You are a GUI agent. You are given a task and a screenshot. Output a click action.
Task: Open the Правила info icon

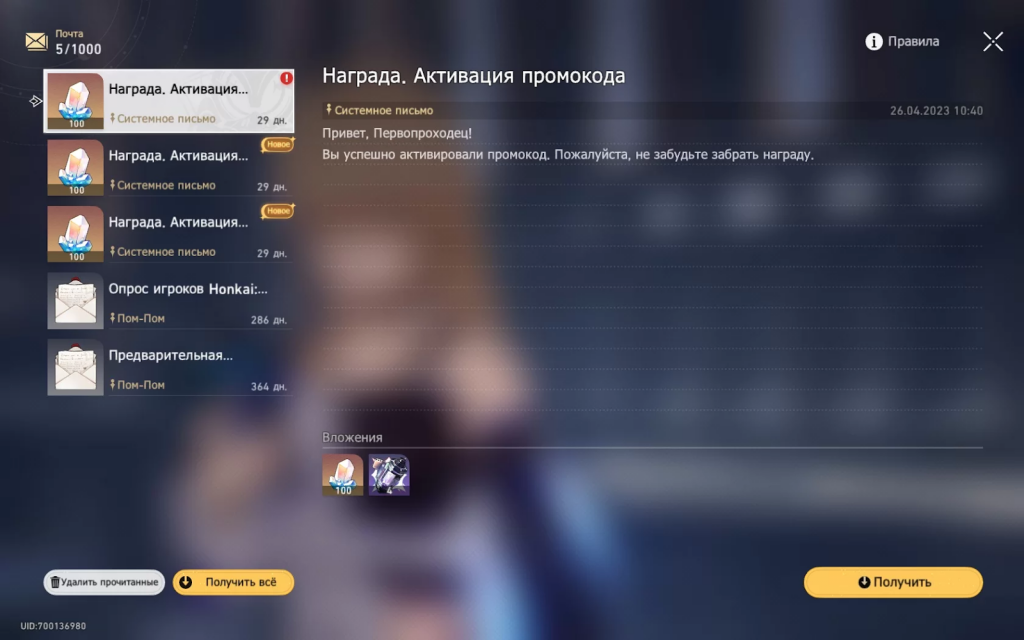874,41
